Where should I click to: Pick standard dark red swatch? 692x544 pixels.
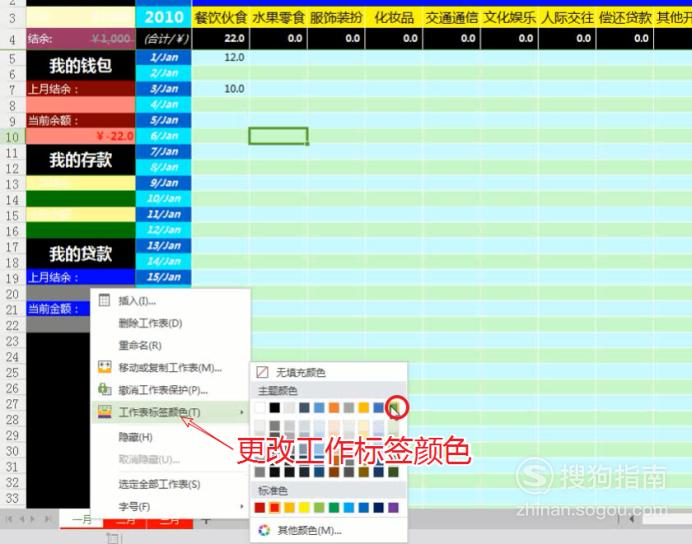pos(260,507)
